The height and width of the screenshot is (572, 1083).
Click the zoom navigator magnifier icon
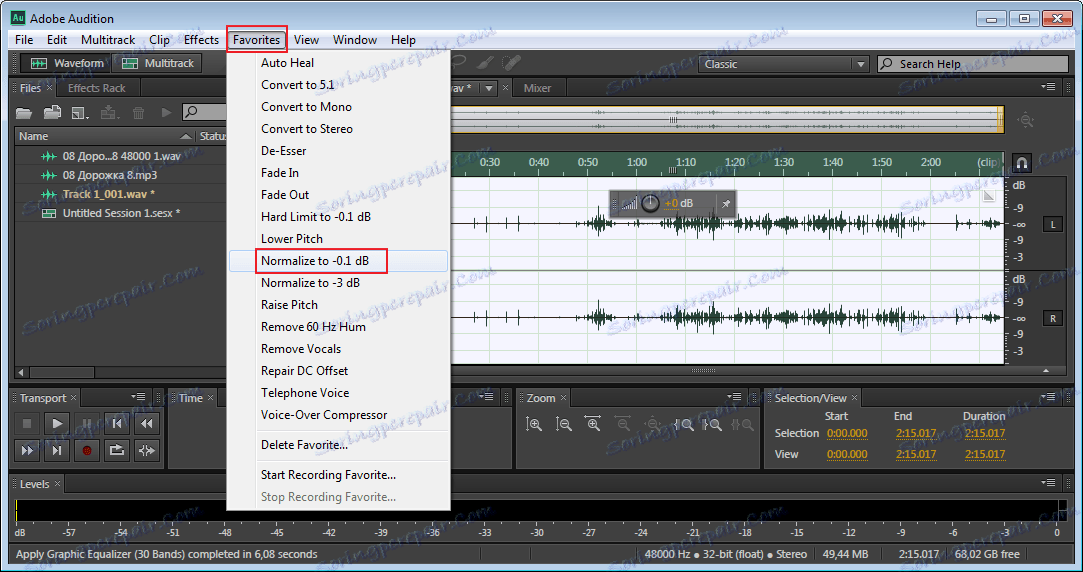(x=1026, y=120)
